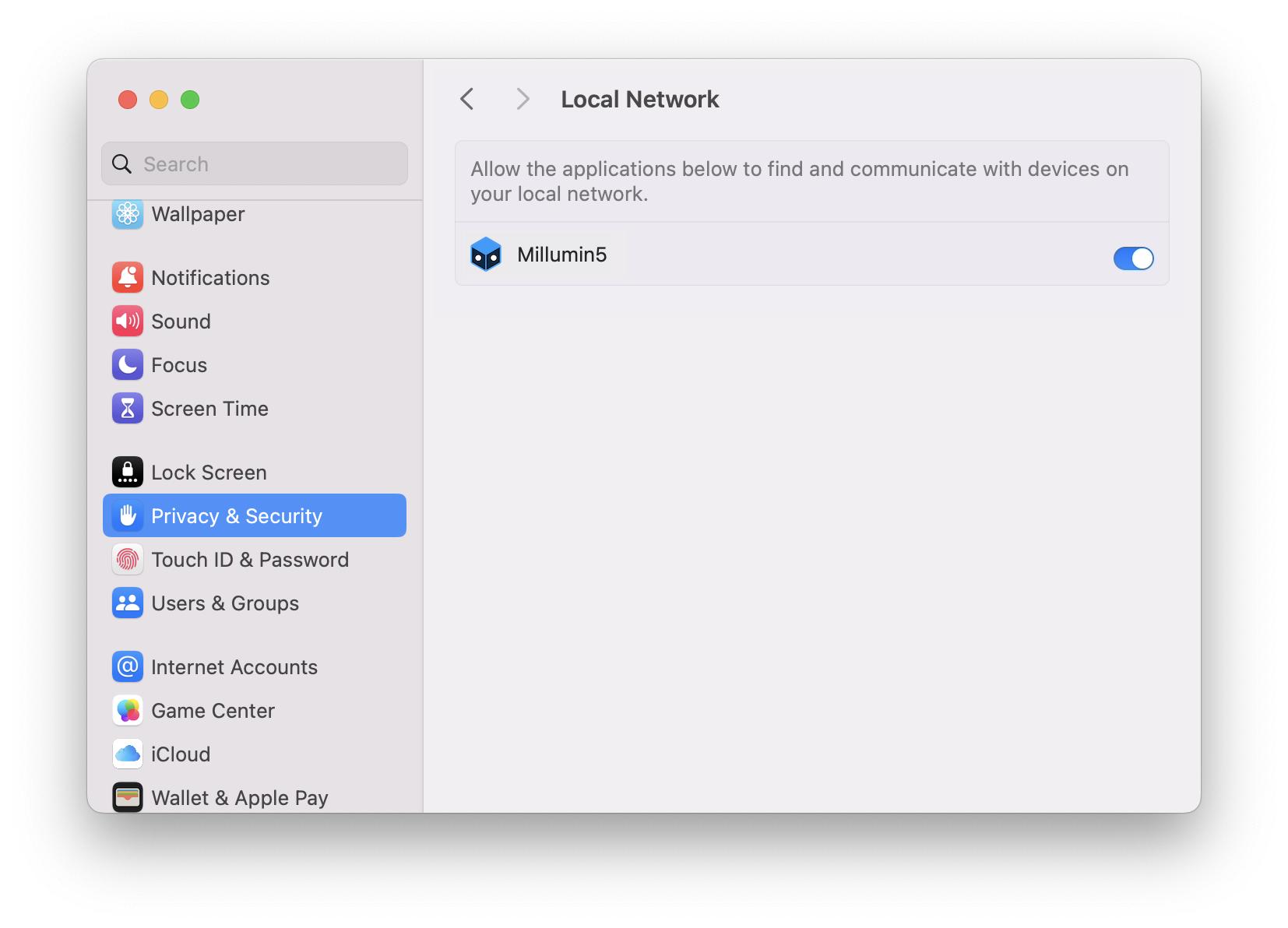This screenshot has height=928, width=1288.
Task: Click the forward chevron arrow
Action: coord(523,99)
